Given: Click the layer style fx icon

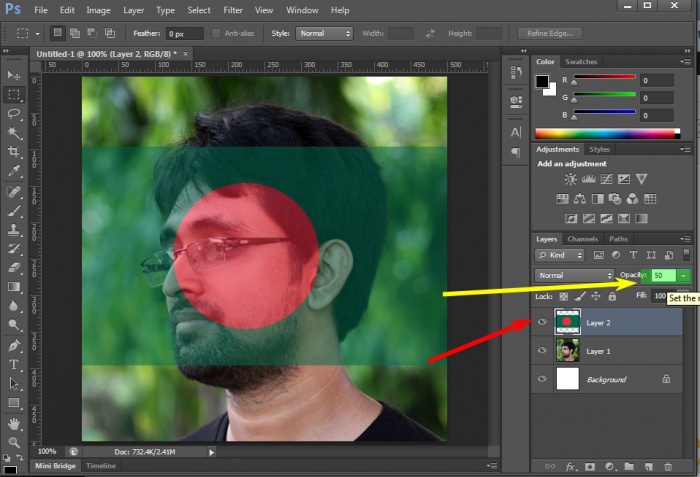Looking at the screenshot, I should point(572,466).
